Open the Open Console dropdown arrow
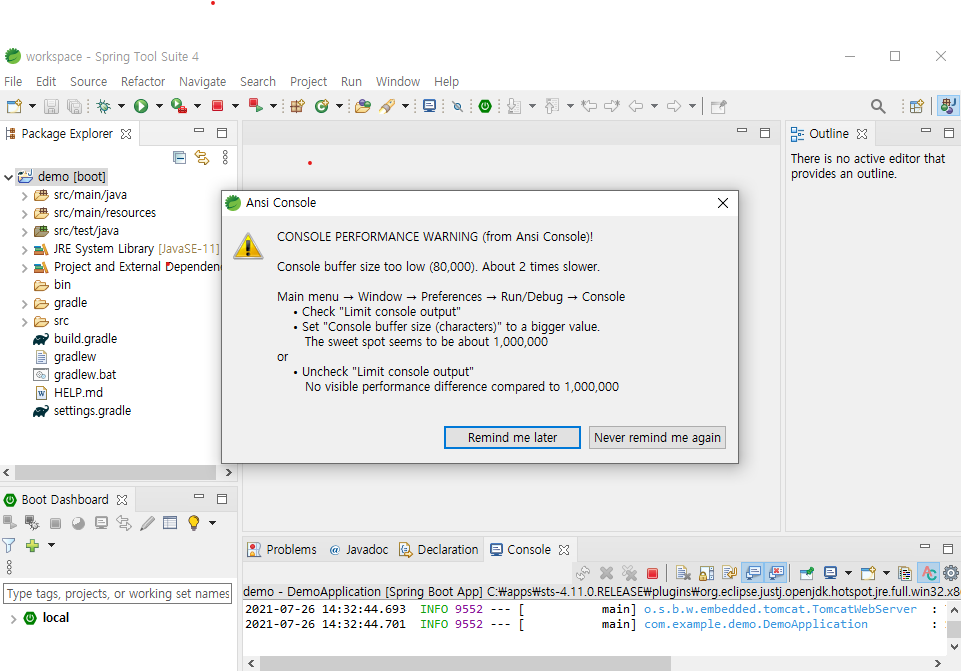 (x=886, y=573)
